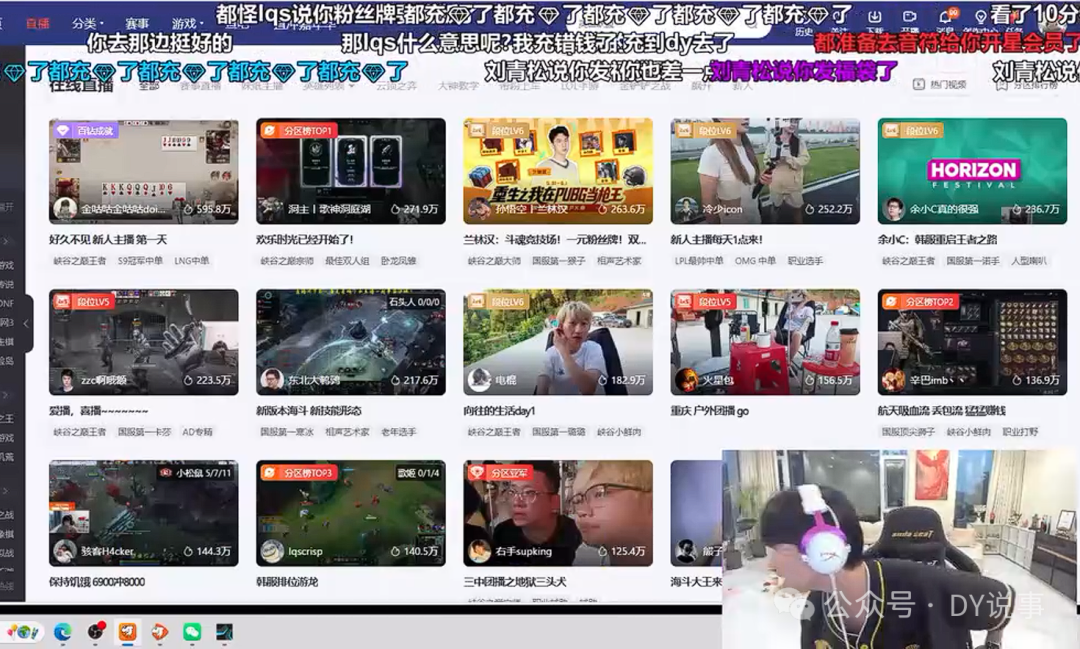The height and width of the screenshot is (649, 1080).
Task: Click the active orange Huya taskbar icon
Action: tap(127, 631)
